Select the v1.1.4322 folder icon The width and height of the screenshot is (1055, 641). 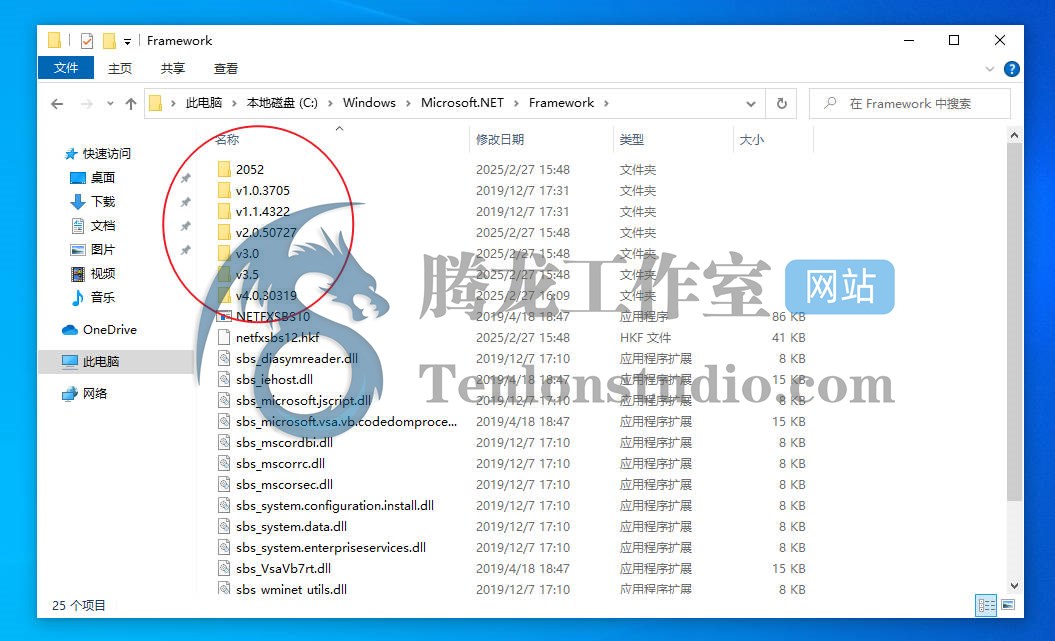(x=224, y=211)
